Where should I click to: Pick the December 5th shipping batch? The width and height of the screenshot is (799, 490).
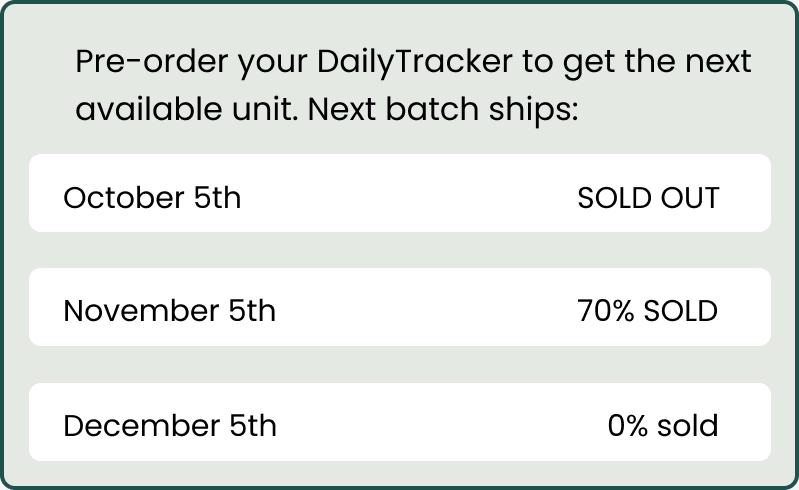point(400,423)
